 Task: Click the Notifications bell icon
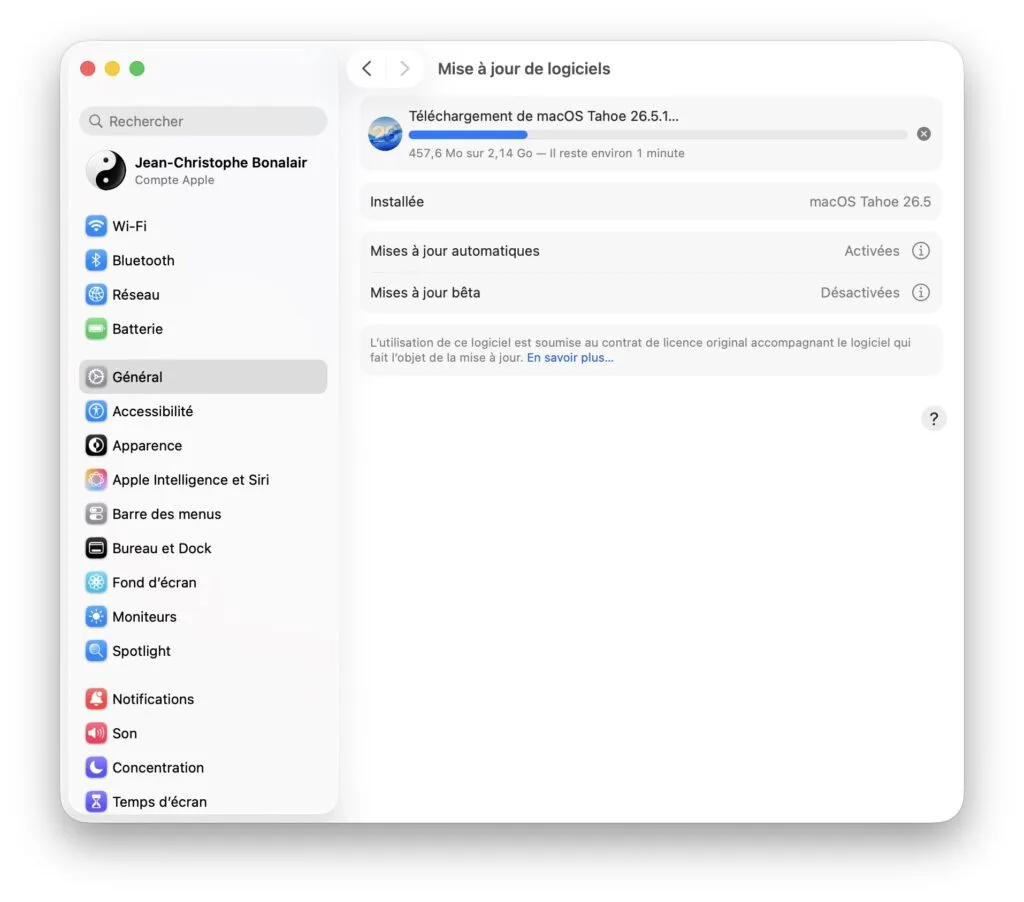96,699
